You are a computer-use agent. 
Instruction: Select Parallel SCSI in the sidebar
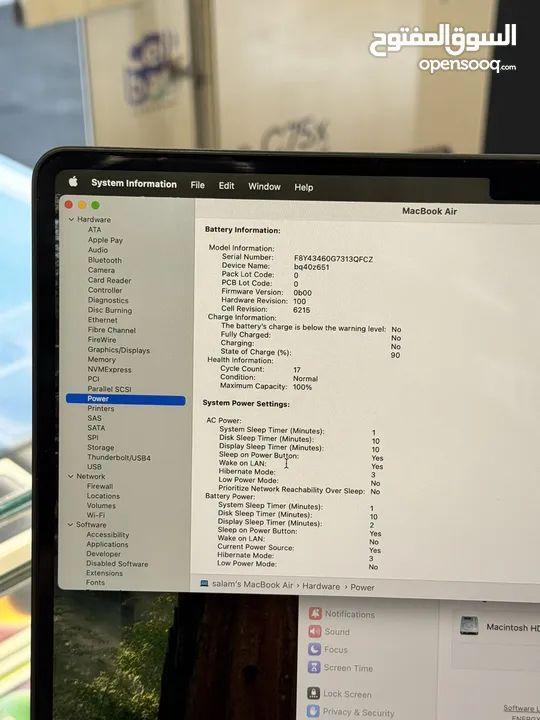109,389
